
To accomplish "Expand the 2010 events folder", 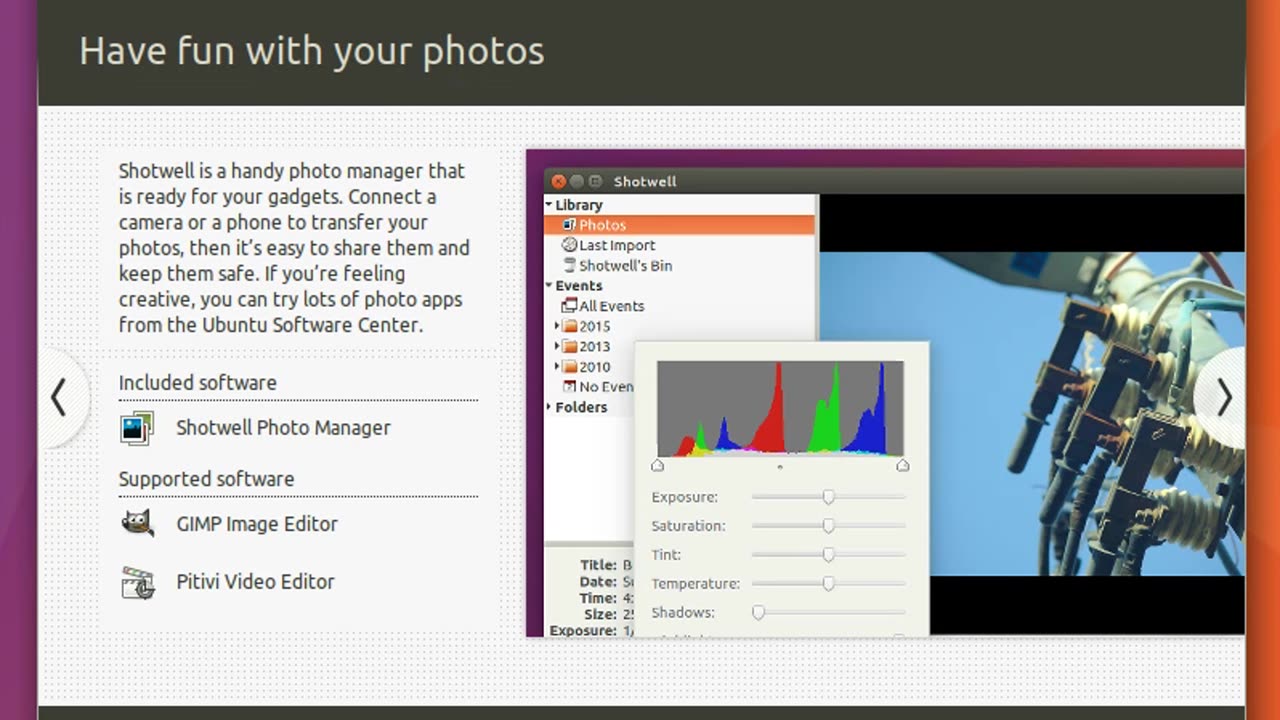I will 558,366.
